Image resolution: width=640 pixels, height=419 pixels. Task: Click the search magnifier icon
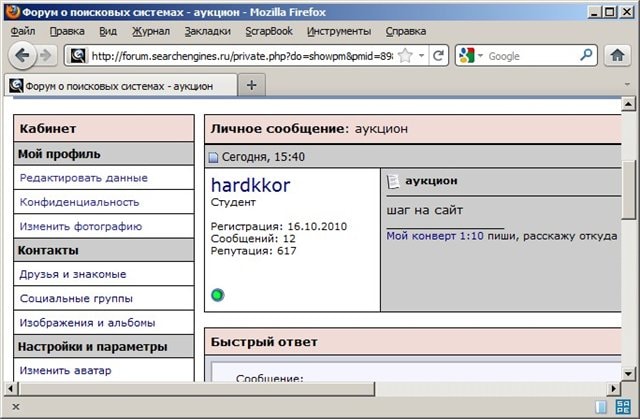[x=586, y=55]
